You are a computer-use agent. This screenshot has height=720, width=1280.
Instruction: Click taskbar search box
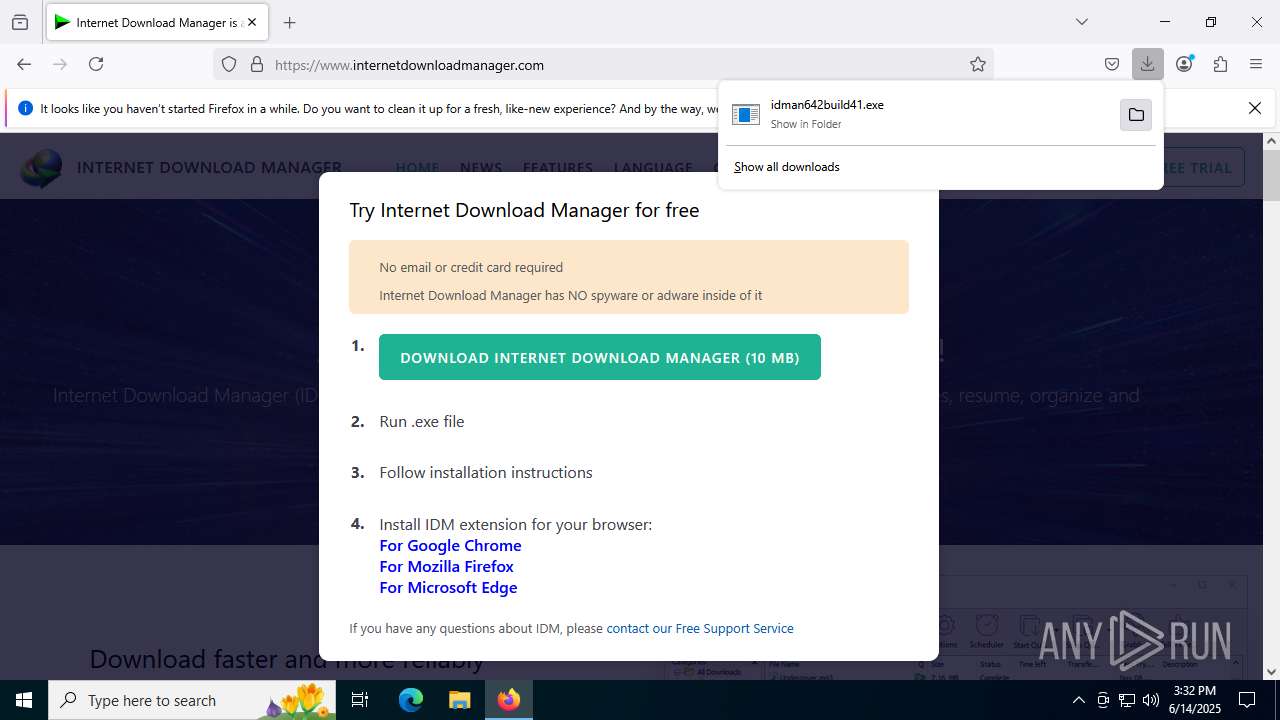[192, 700]
